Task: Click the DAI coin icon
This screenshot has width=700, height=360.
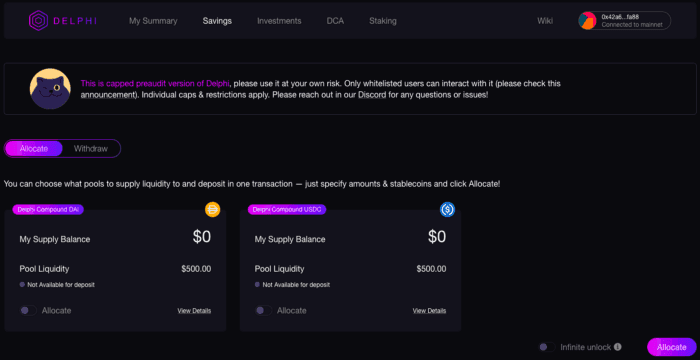Action: pos(212,209)
